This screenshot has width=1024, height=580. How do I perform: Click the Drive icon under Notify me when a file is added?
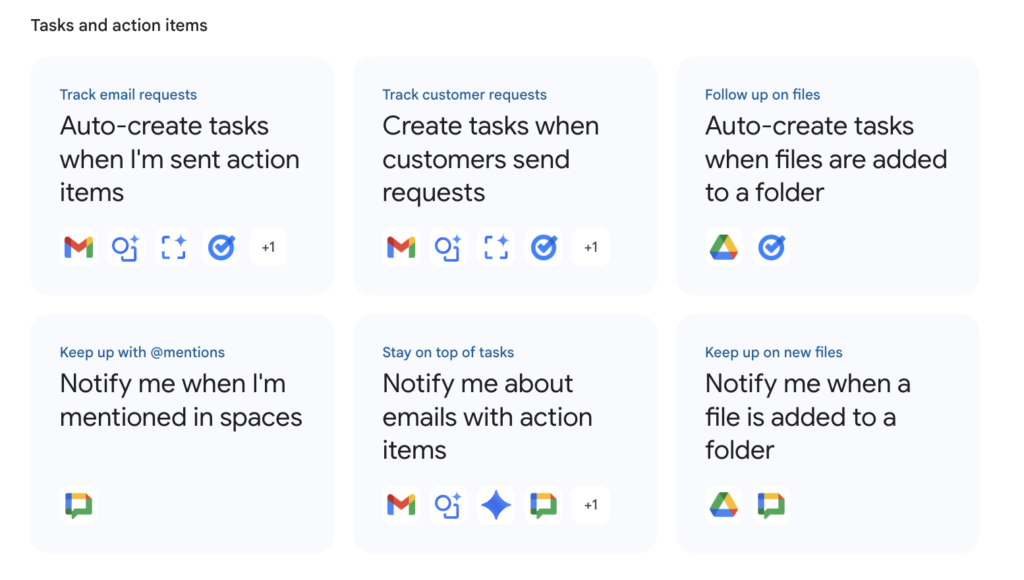pos(723,505)
